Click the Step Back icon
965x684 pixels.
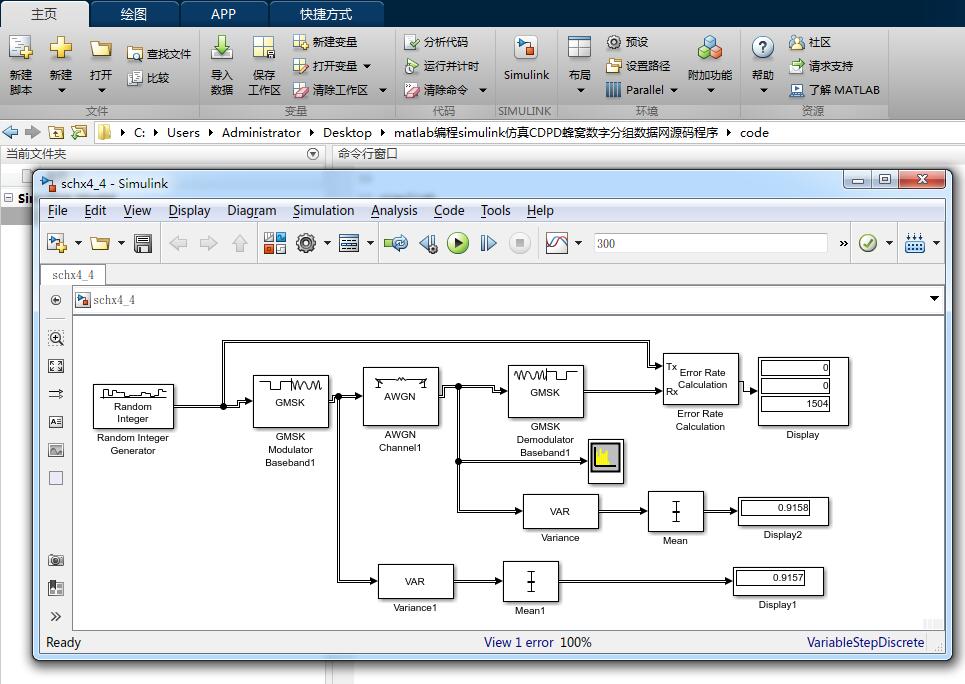[x=428, y=243]
